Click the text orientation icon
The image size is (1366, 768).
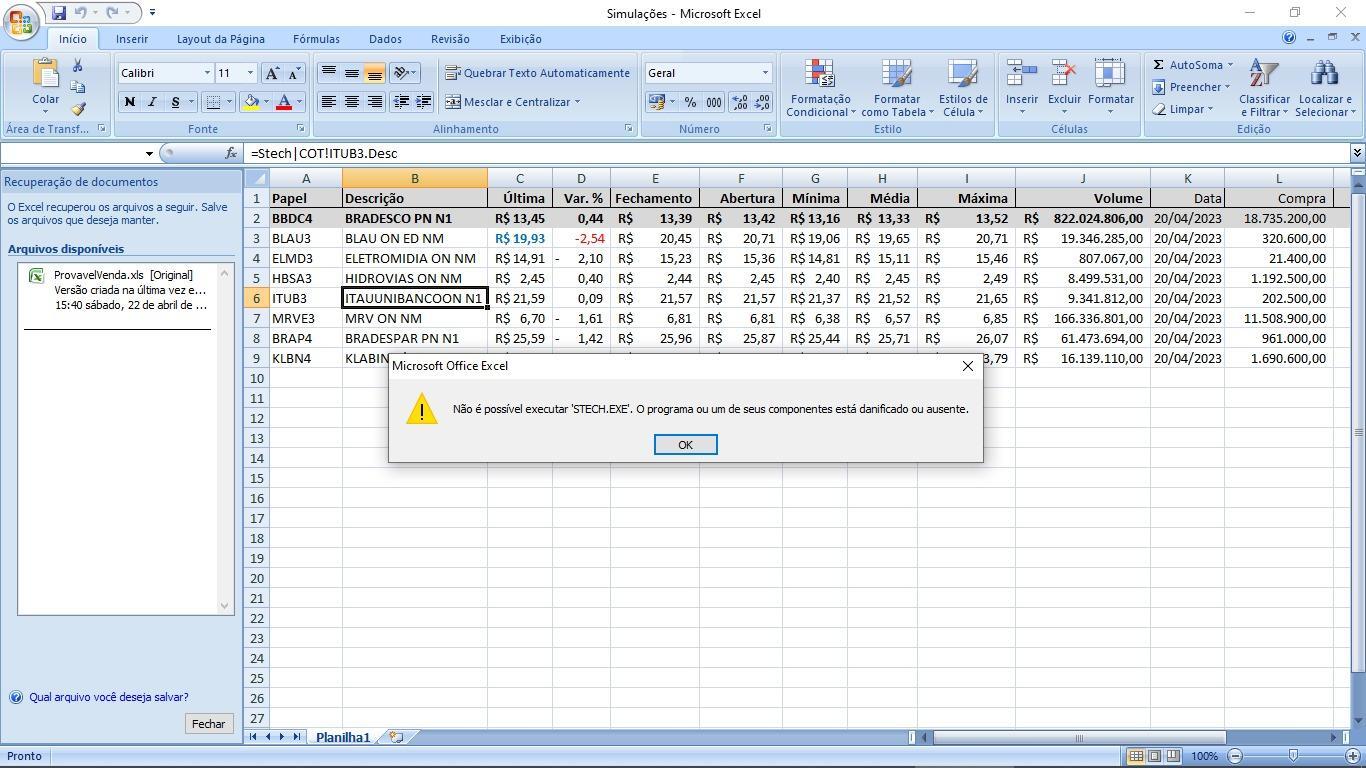[x=401, y=73]
